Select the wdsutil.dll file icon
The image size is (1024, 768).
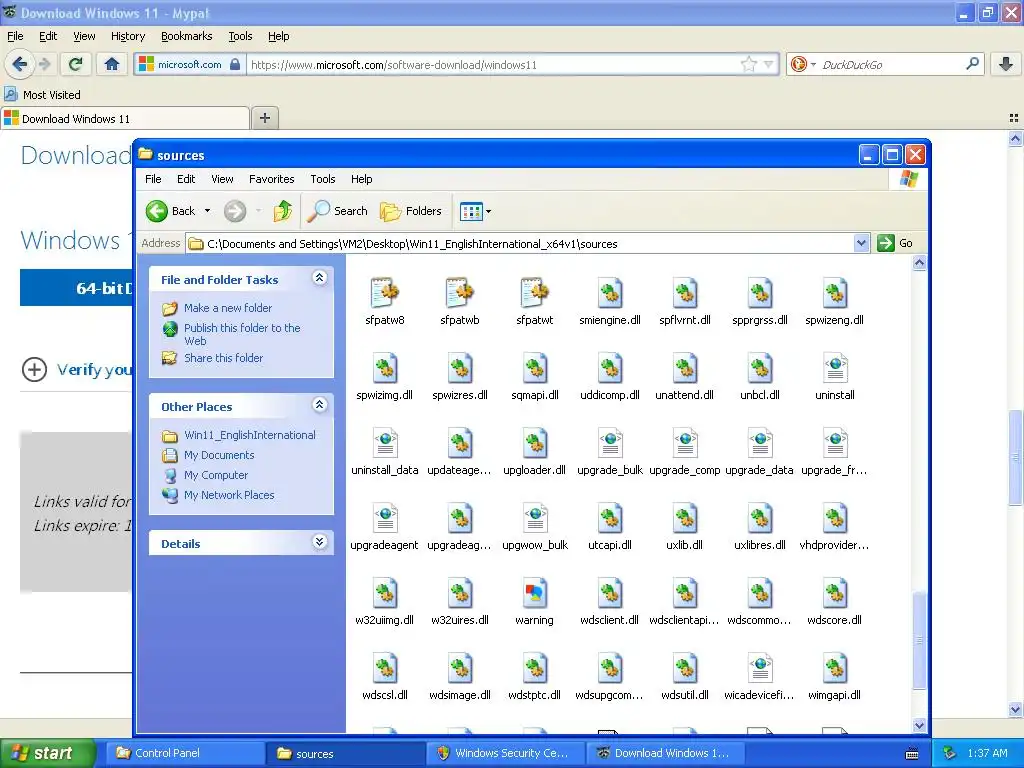click(x=684, y=668)
